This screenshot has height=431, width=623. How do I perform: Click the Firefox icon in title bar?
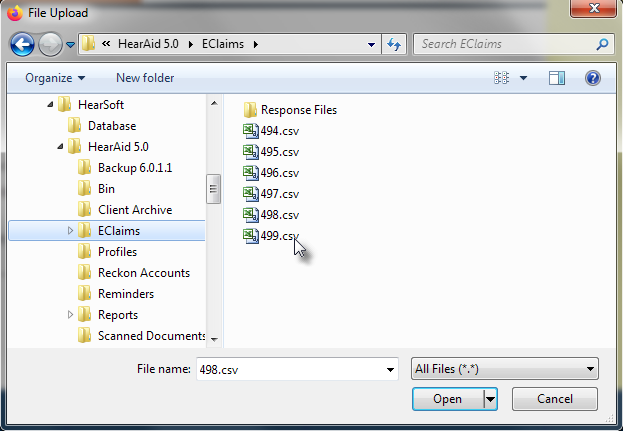click(15, 13)
